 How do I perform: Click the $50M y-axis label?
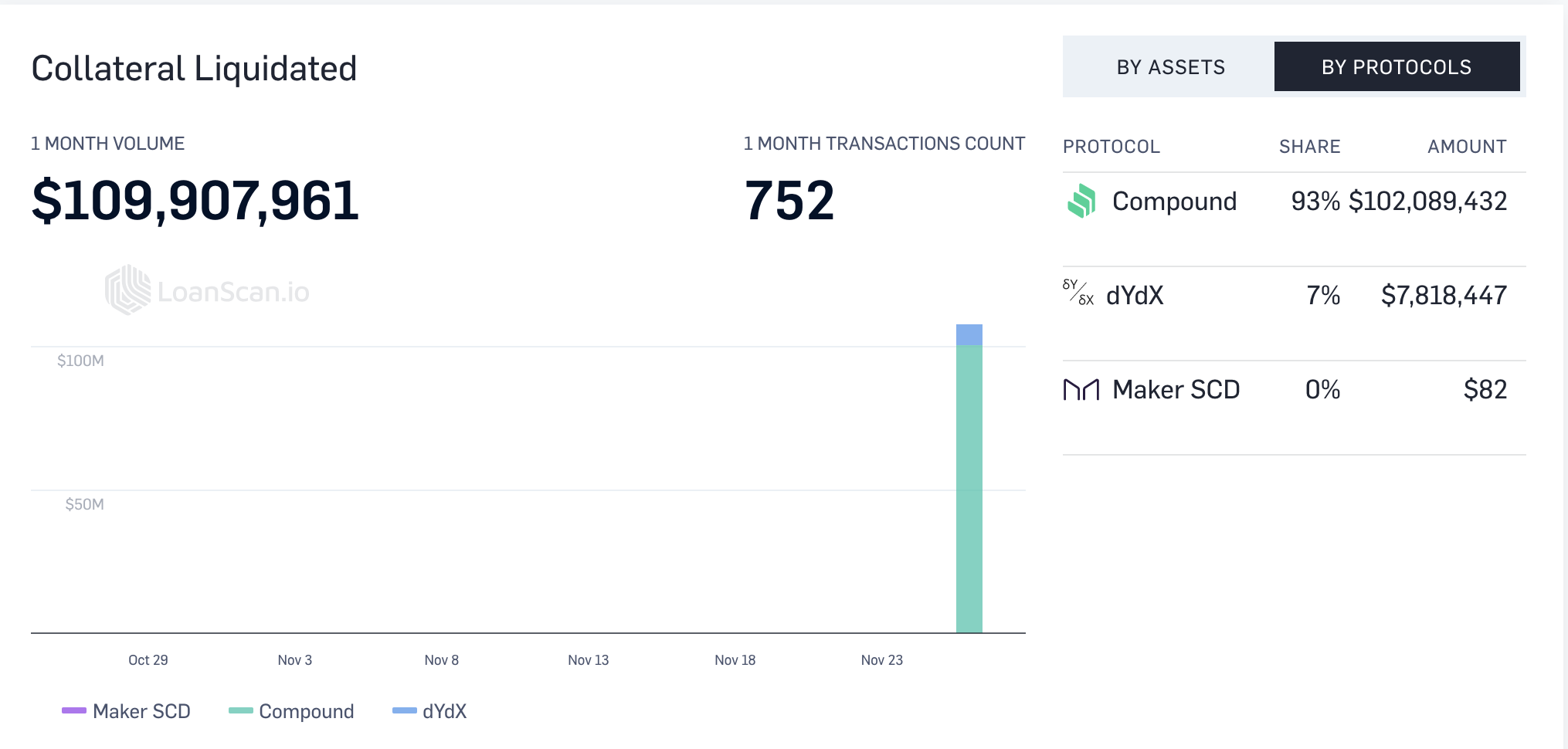click(x=84, y=504)
